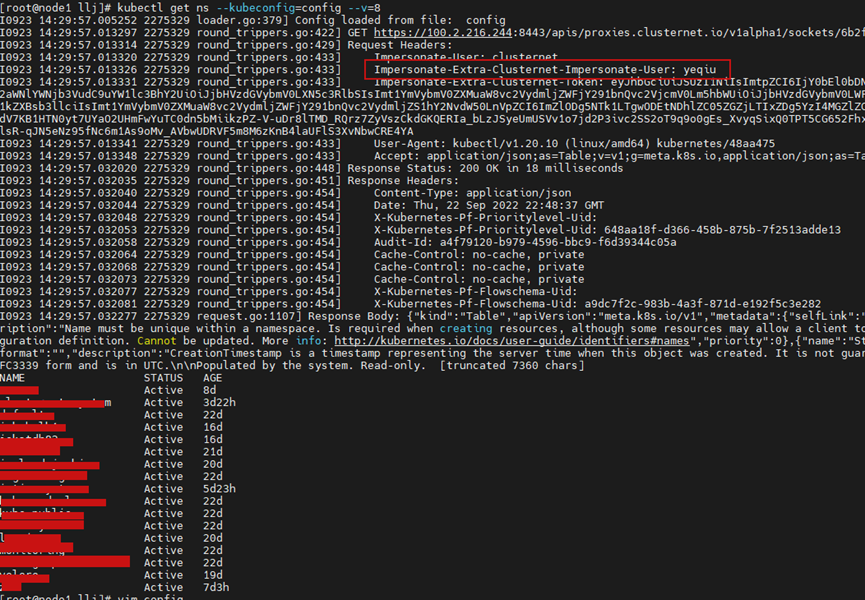This screenshot has width=865, height=600.
Task: Select the NAME column header
Action: pyautogui.click(x=13, y=378)
